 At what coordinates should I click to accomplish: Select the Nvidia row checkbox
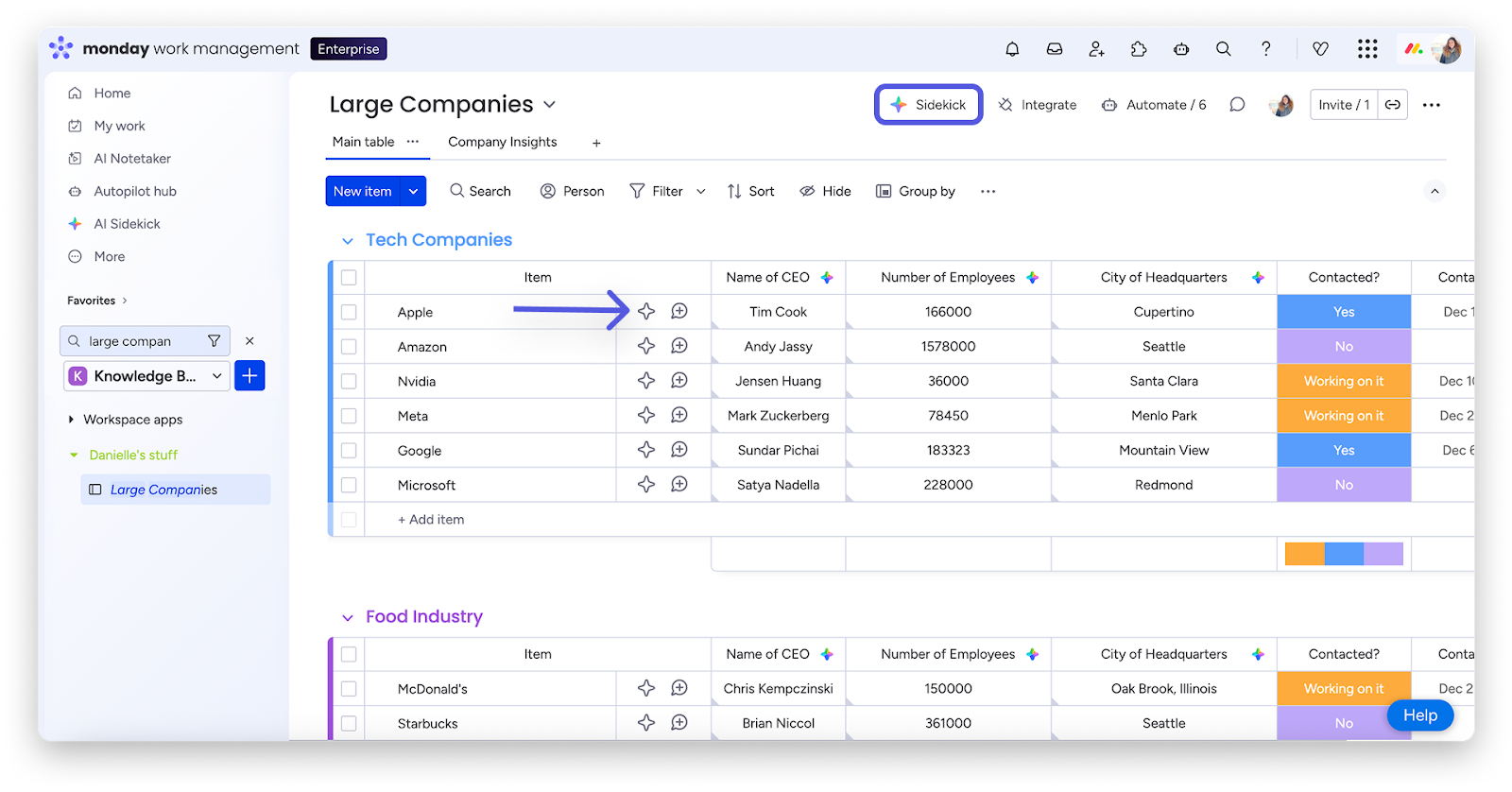click(349, 381)
